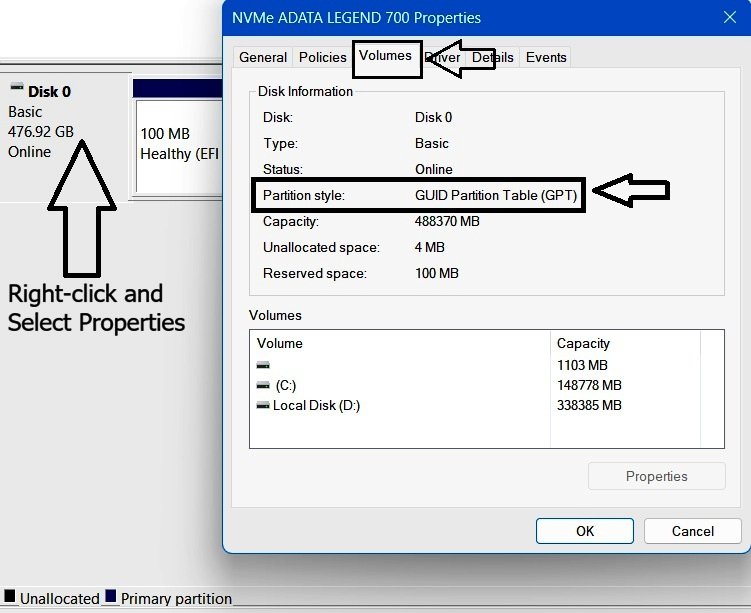Click the Unallocated legend black swatch
Screen dimensions: 751x613
click(9, 595)
